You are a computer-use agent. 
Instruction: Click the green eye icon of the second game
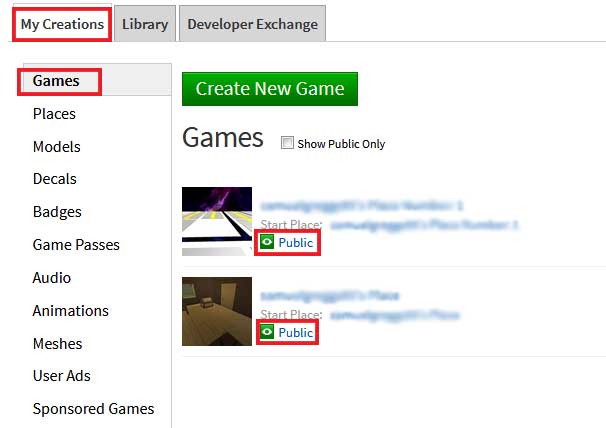click(267, 332)
